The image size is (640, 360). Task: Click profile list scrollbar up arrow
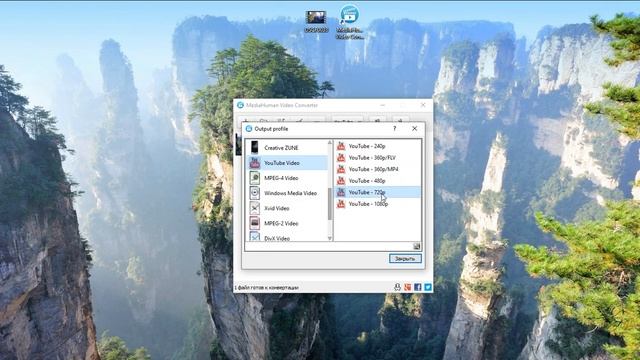(x=330, y=142)
